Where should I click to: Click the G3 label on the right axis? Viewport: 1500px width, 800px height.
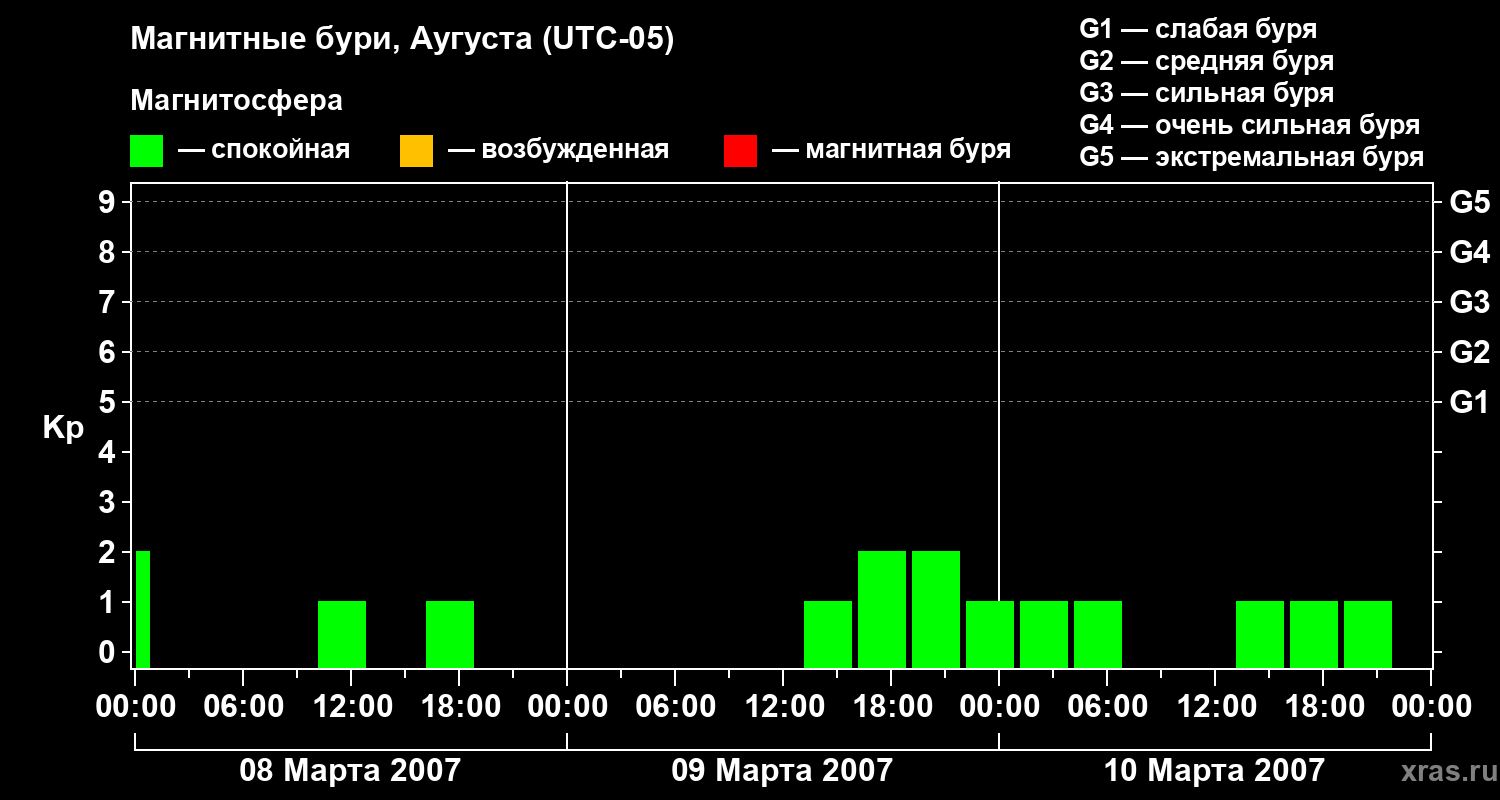[1469, 303]
